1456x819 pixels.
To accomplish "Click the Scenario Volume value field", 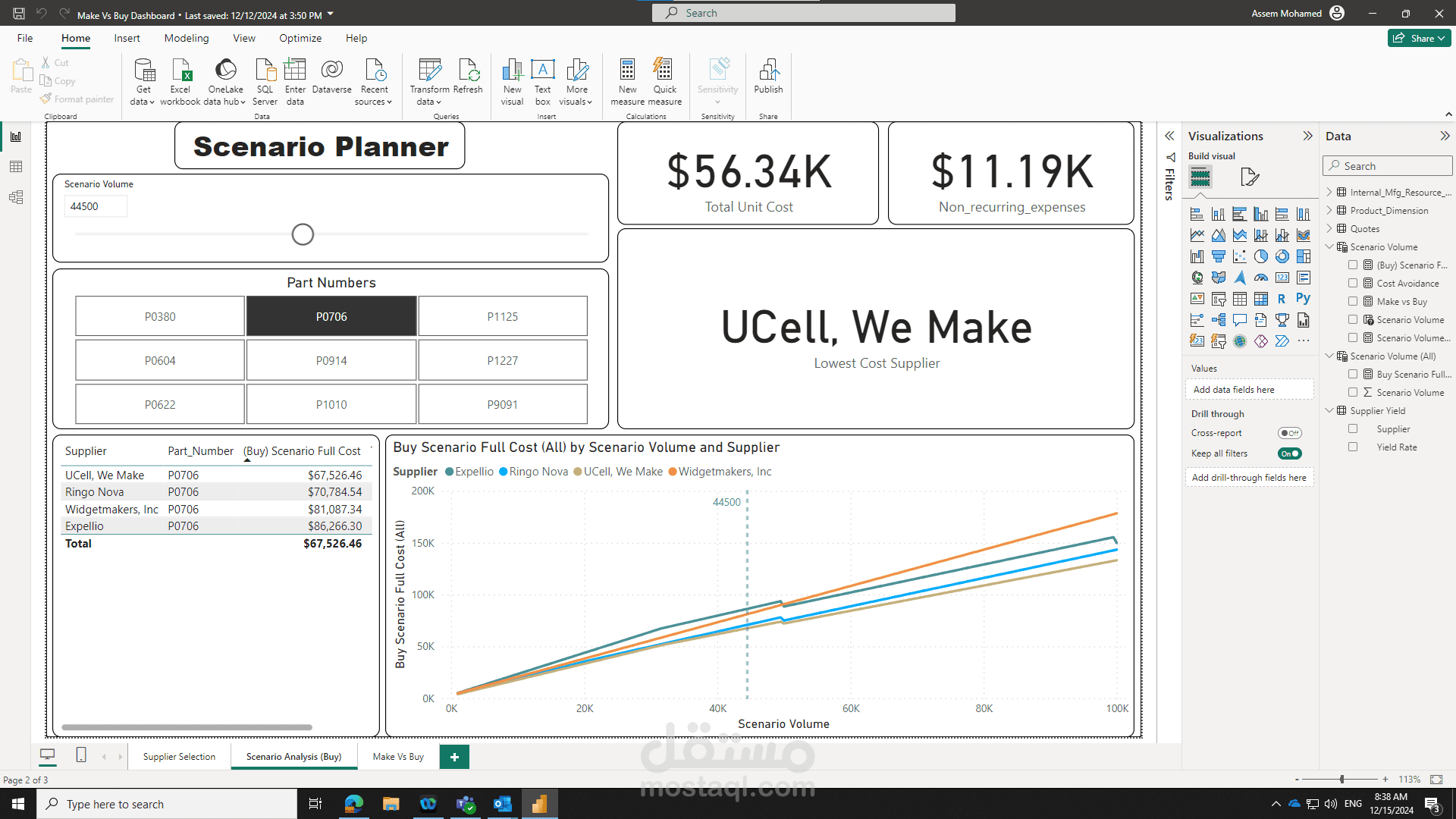I will pyautogui.click(x=96, y=206).
